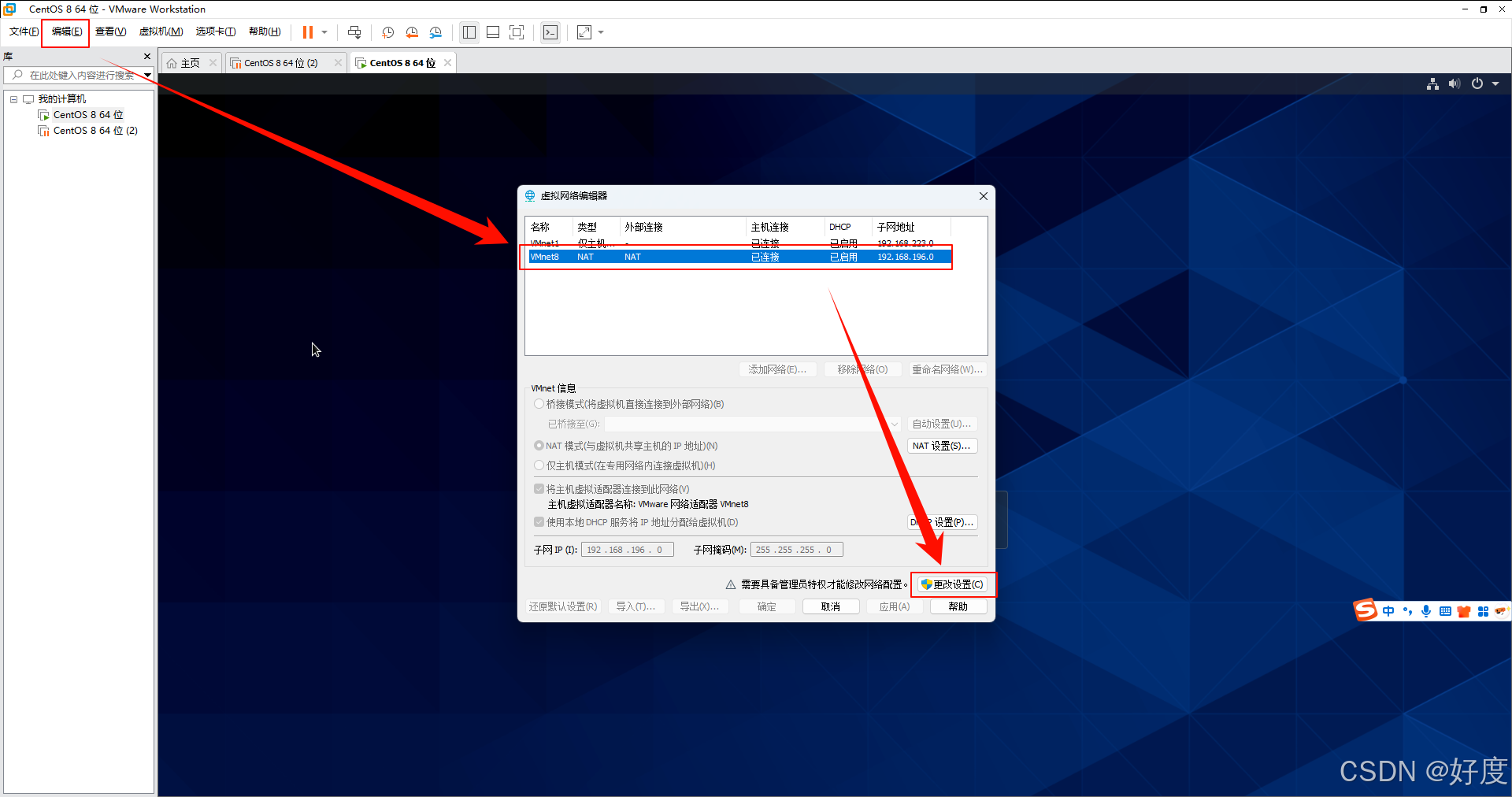
Task: Click the 名称 column header
Action: [x=549, y=227]
